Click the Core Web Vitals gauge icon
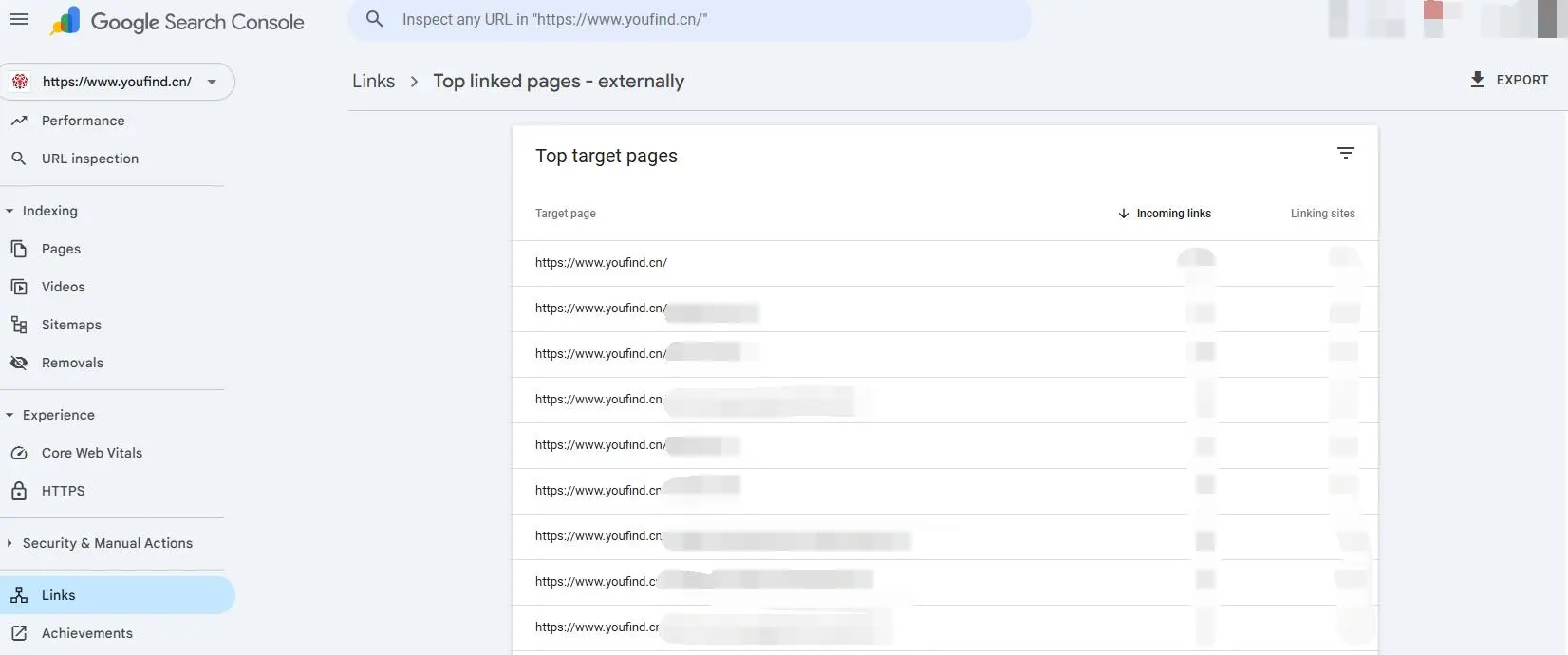Image resolution: width=1568 pixels, height=655 pixels. [19, 453]
